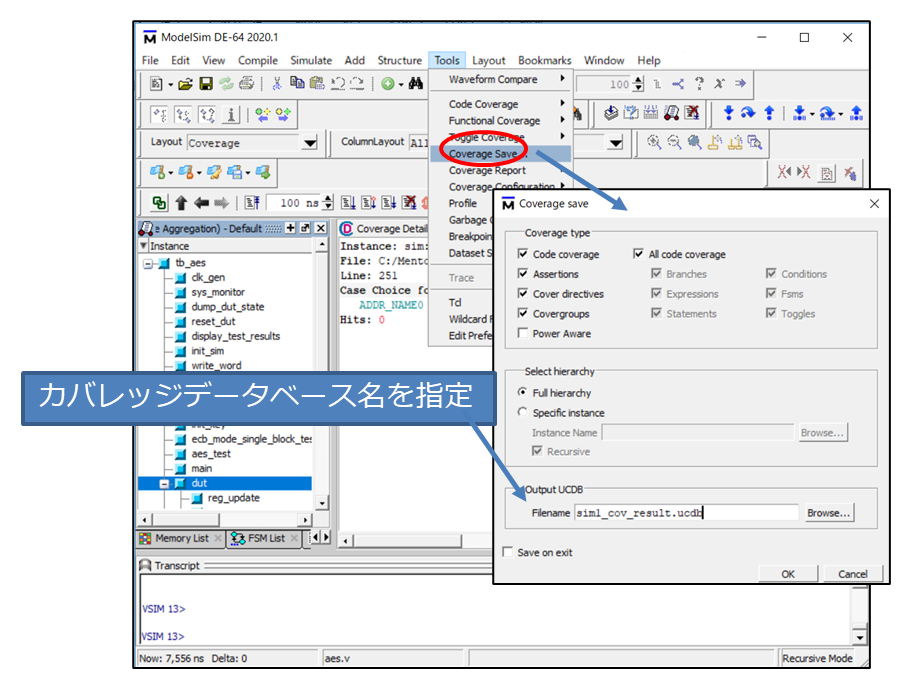
Task: Collapse the dut tree node
Action: coord(164,483)
